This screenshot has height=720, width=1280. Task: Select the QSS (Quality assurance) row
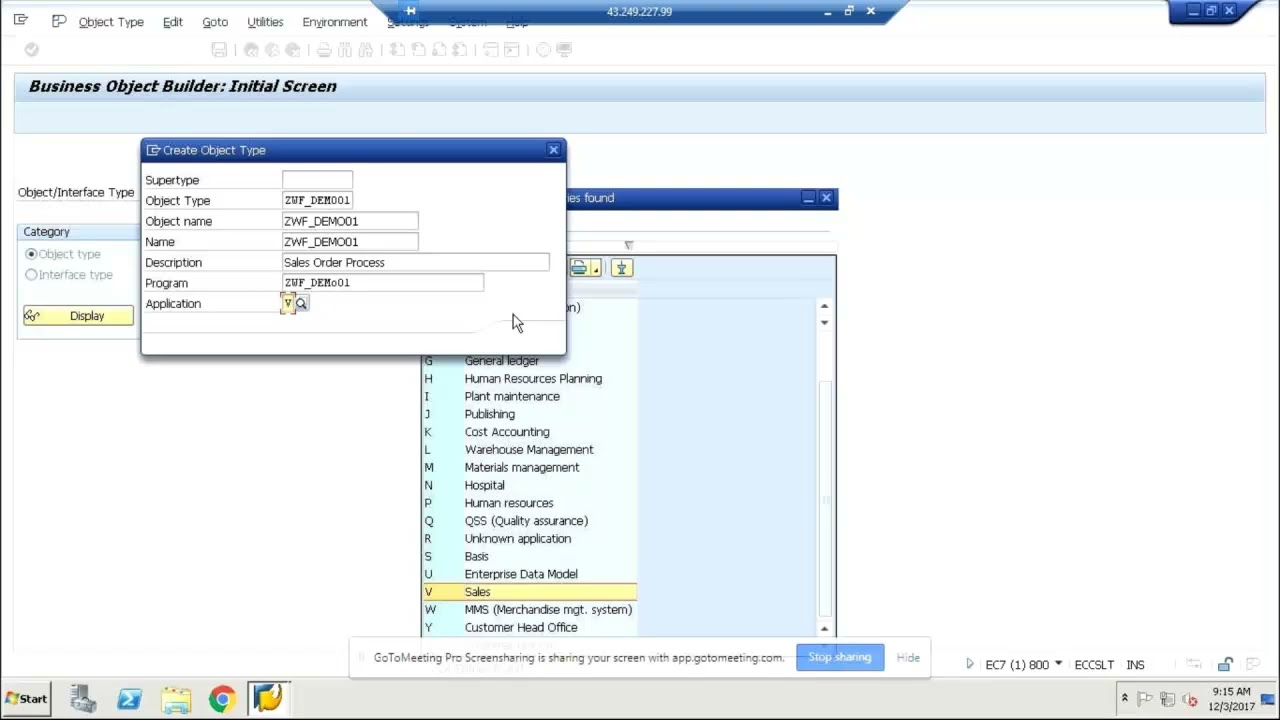529,521
